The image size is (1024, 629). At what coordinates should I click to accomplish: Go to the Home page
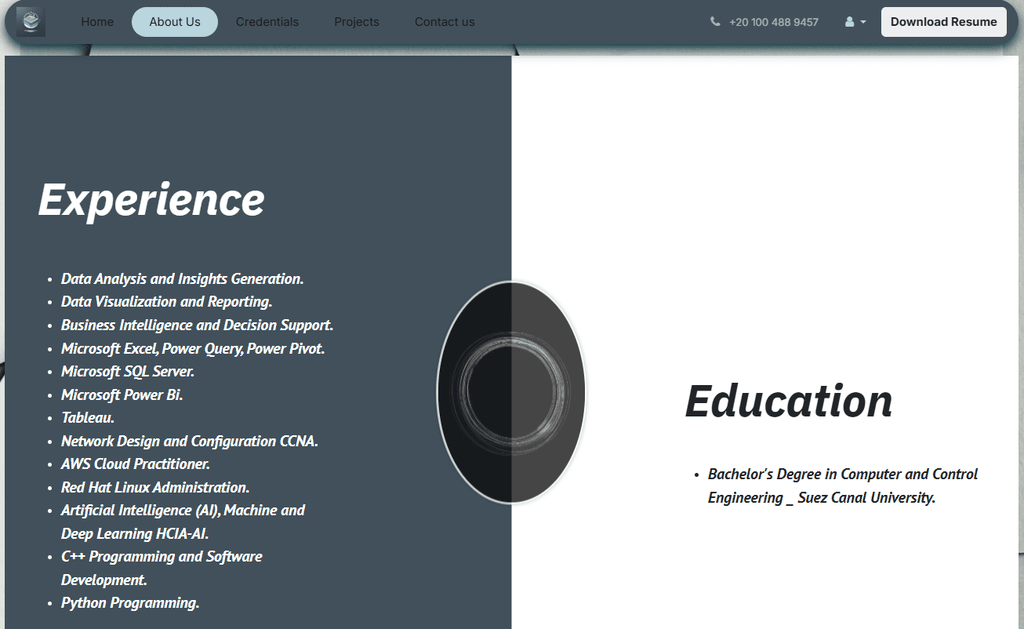tap(97, 22)
